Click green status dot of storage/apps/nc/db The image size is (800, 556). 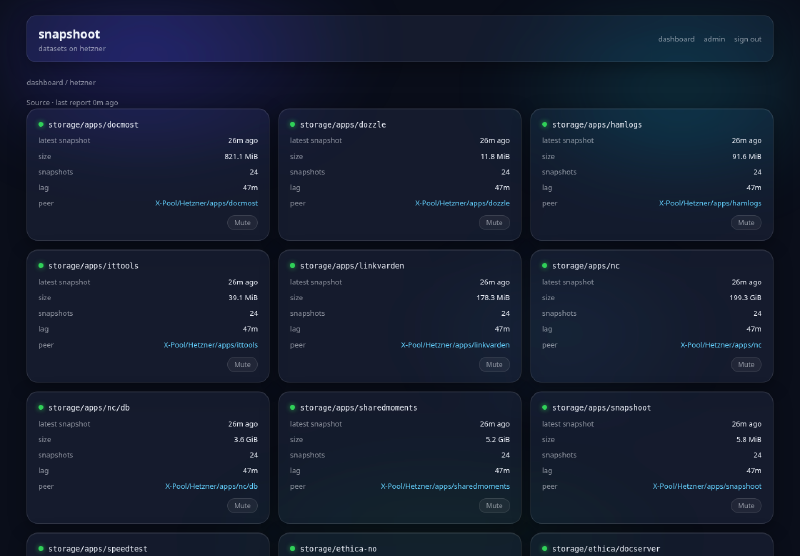[41, 407]
